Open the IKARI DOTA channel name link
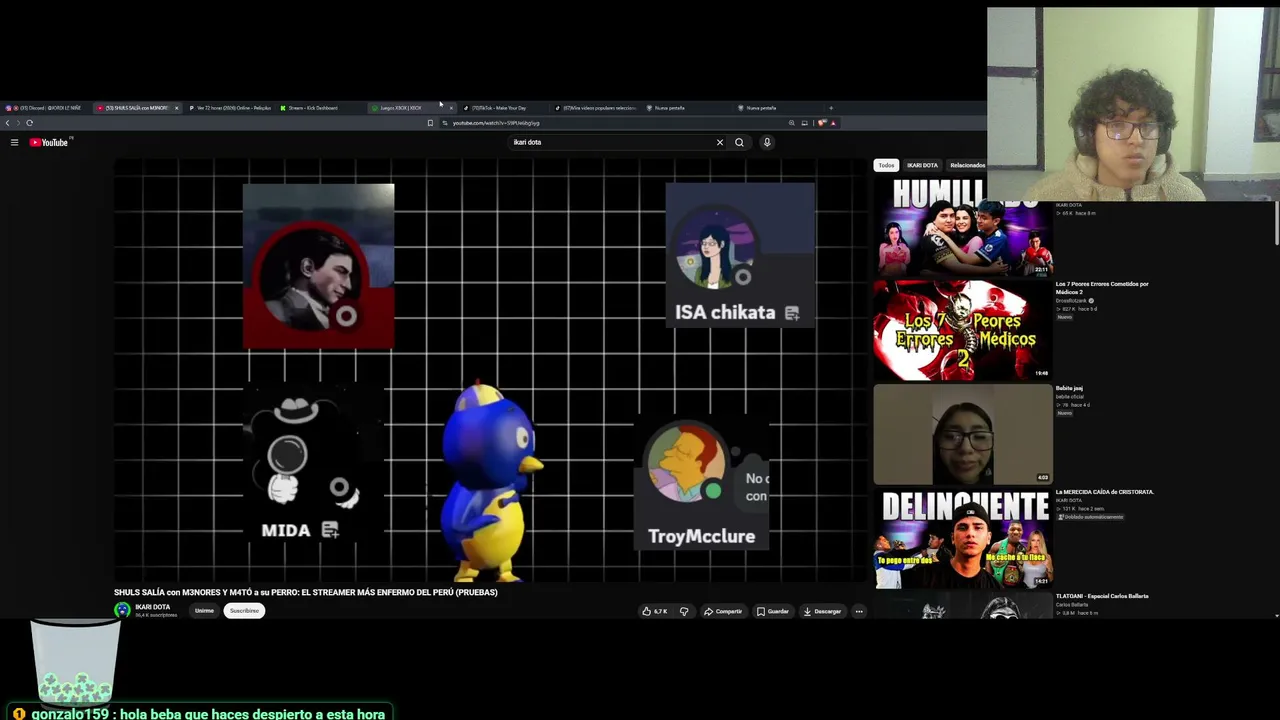The height and width of the screenshot is (720, 1280). coord(153,607)
